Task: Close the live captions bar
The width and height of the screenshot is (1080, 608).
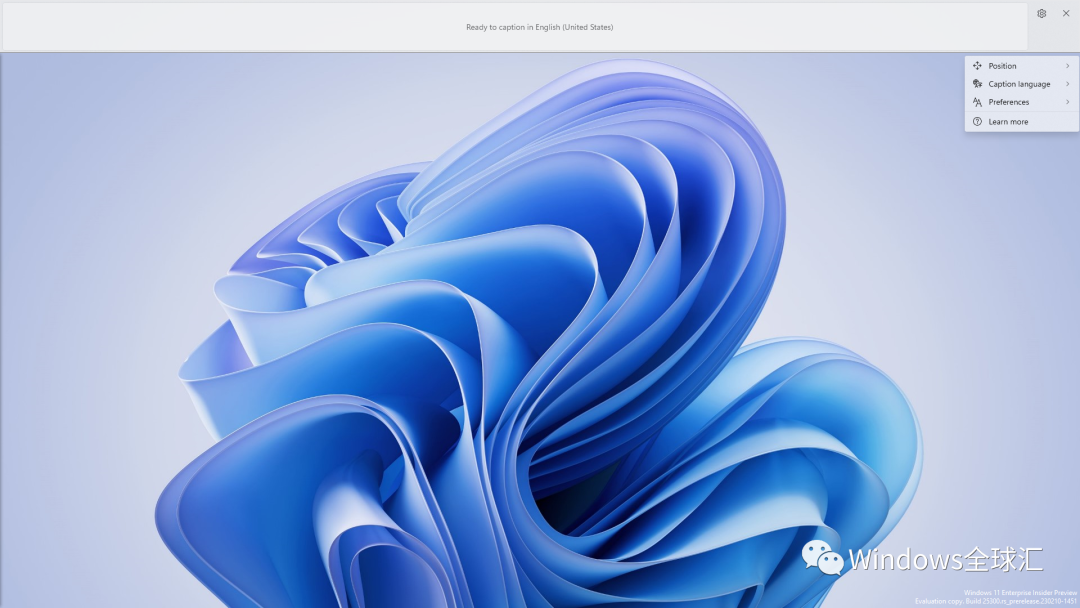Action: tap(1066, 14)
